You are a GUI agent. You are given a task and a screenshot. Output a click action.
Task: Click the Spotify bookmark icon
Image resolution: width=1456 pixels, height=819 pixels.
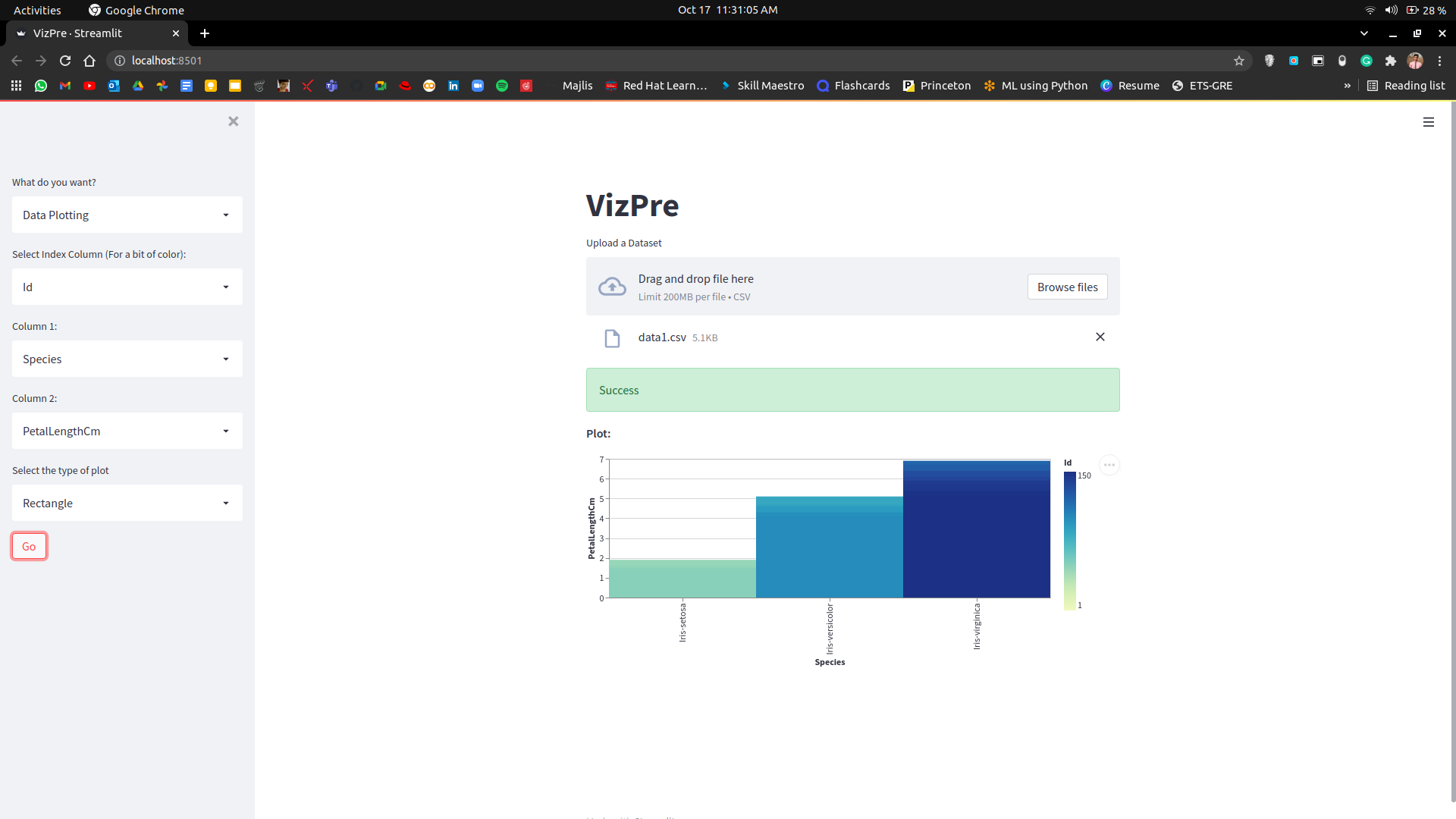(x=502, y=86)
